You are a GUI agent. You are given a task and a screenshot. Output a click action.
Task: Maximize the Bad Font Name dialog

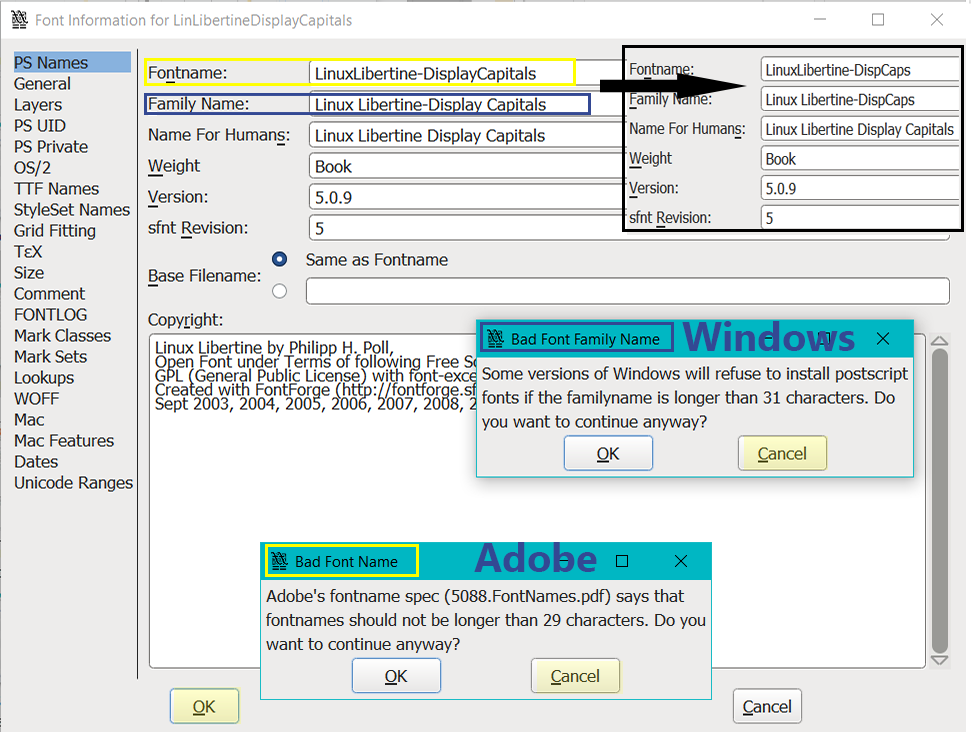[622, 561]
